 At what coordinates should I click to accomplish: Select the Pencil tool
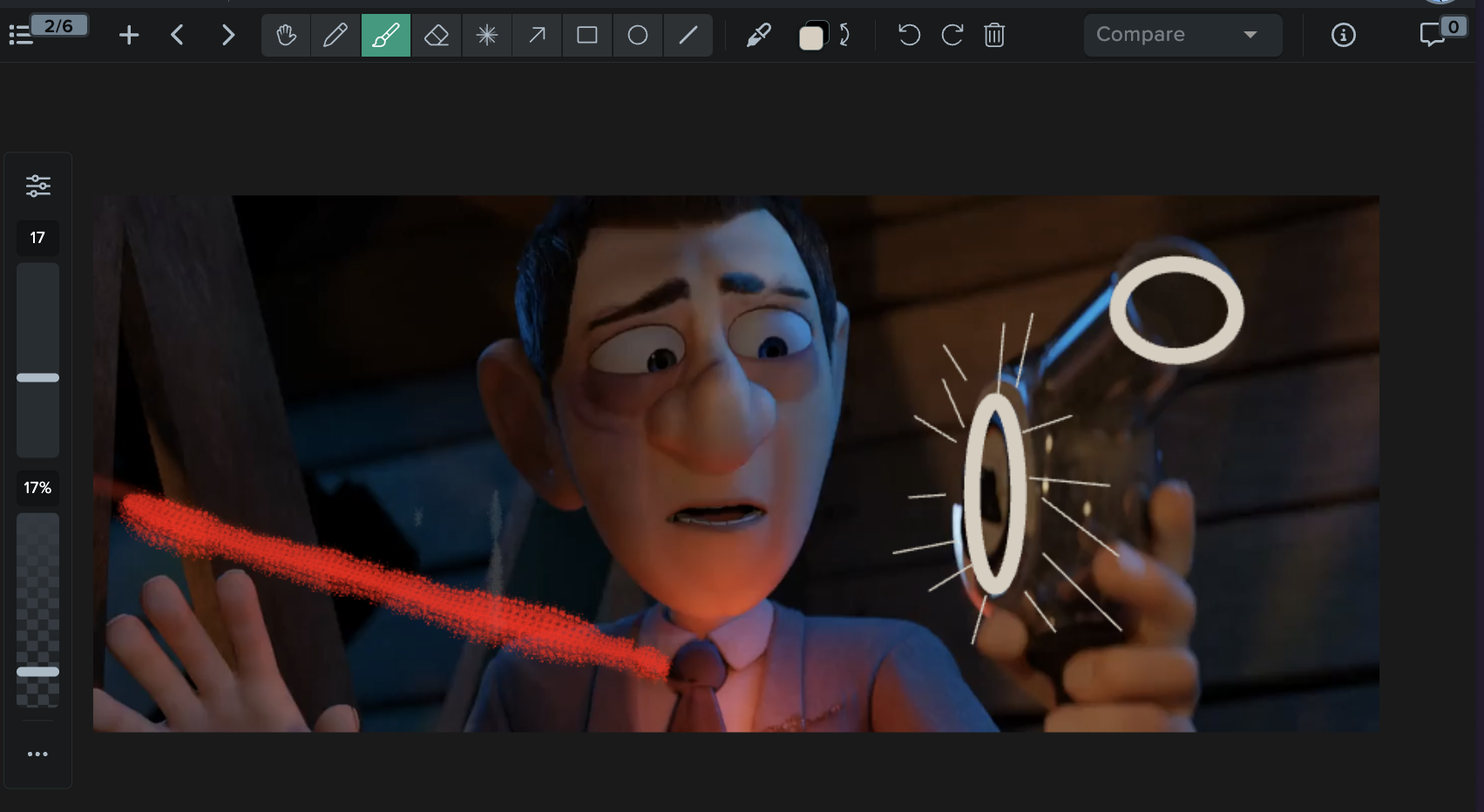[335, 35]
